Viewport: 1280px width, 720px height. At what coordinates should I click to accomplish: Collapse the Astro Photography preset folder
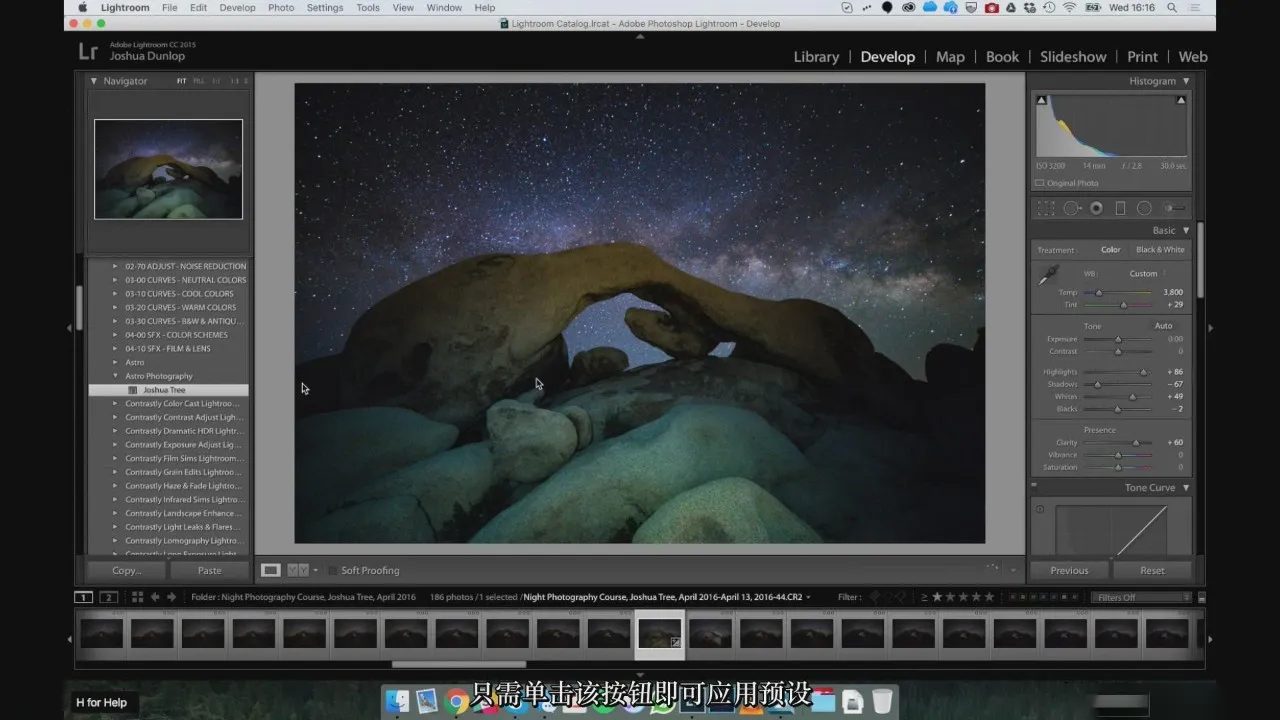coord(115,376)
